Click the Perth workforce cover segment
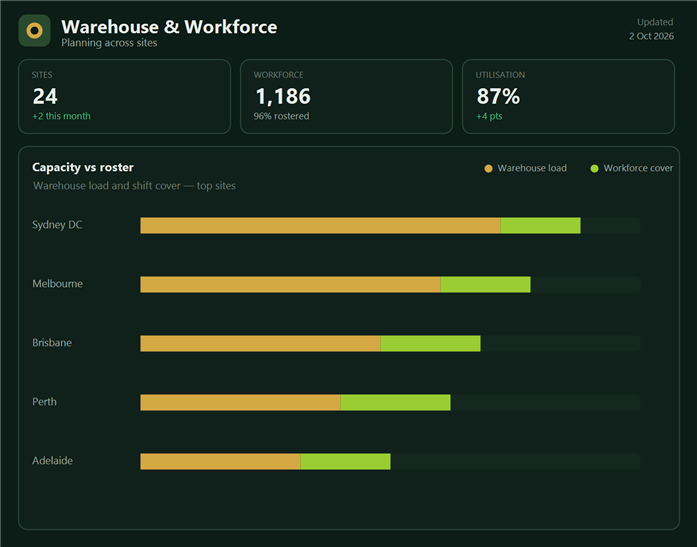Viewport: 697px width, 547px height. pyautogui.click(x=395, y=403)
